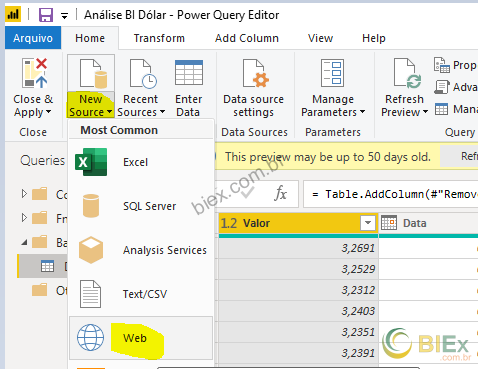This screenshot has width=478, height=369.
Task: Click the formula bar checkmark
Action: pyautogui.click(x=247, y=193)
